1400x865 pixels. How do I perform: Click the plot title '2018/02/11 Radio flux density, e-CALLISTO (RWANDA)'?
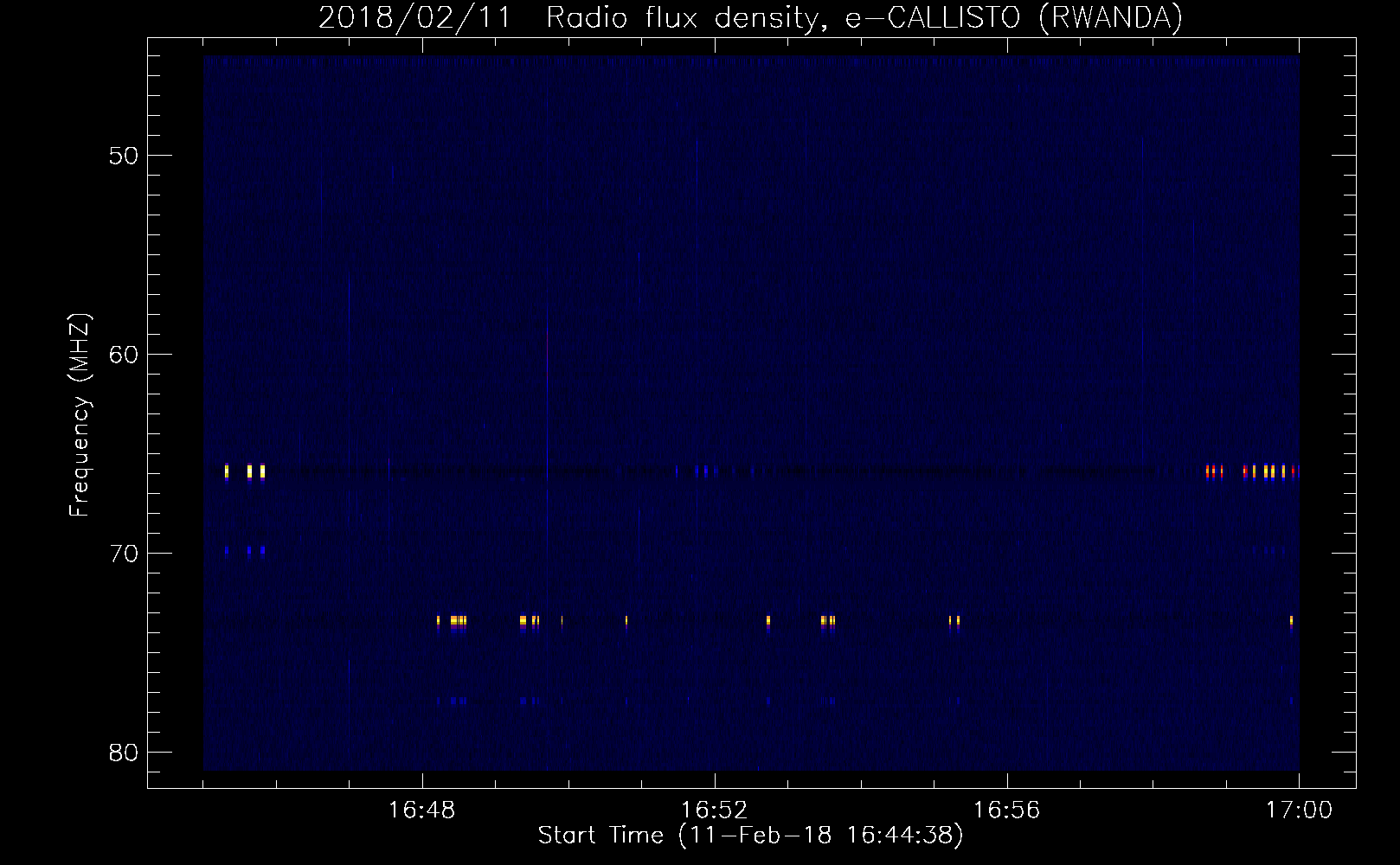pyautogui.click(x=750, y=17)
